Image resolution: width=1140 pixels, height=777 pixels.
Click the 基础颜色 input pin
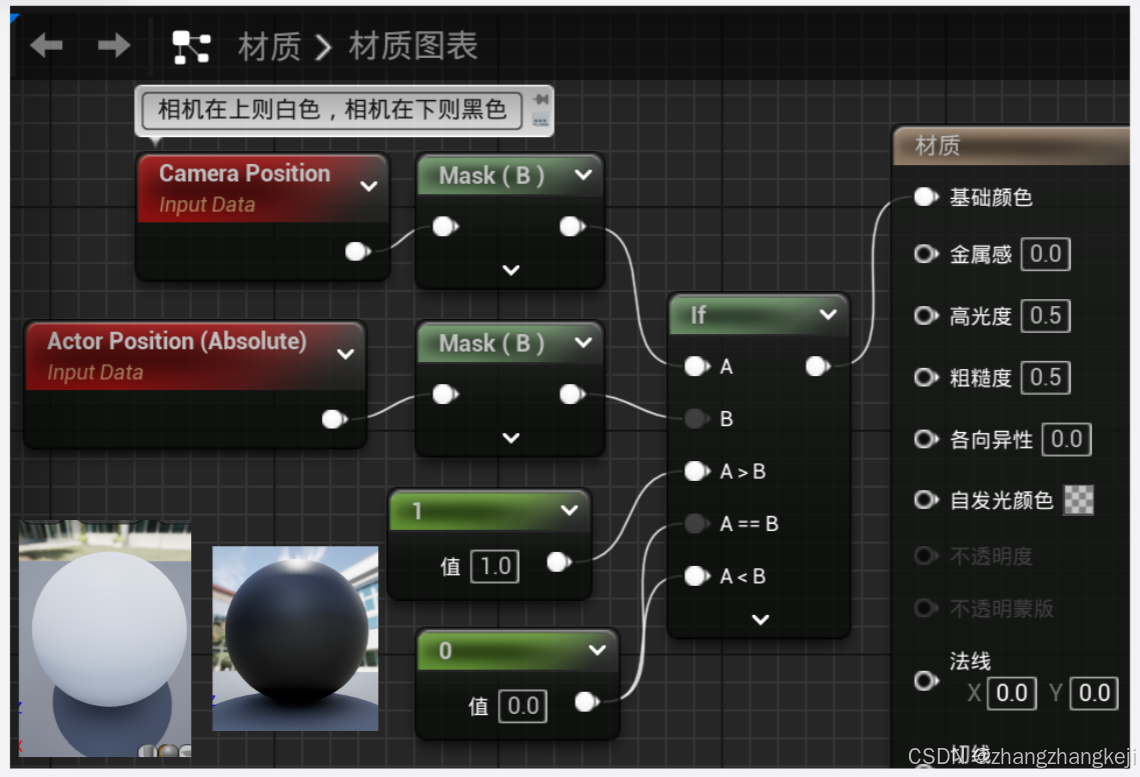tap(926, 197)
